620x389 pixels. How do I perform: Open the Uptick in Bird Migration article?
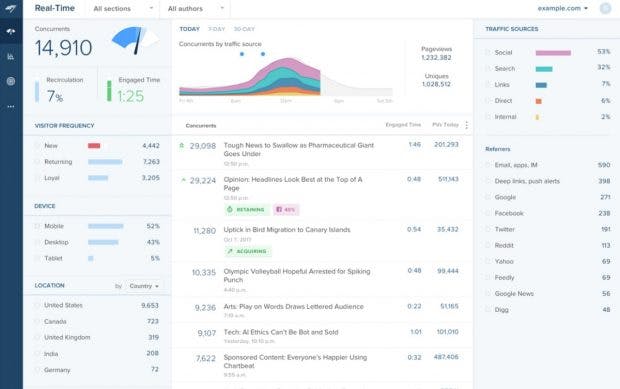pyautogui.click(x=287, y=230)
